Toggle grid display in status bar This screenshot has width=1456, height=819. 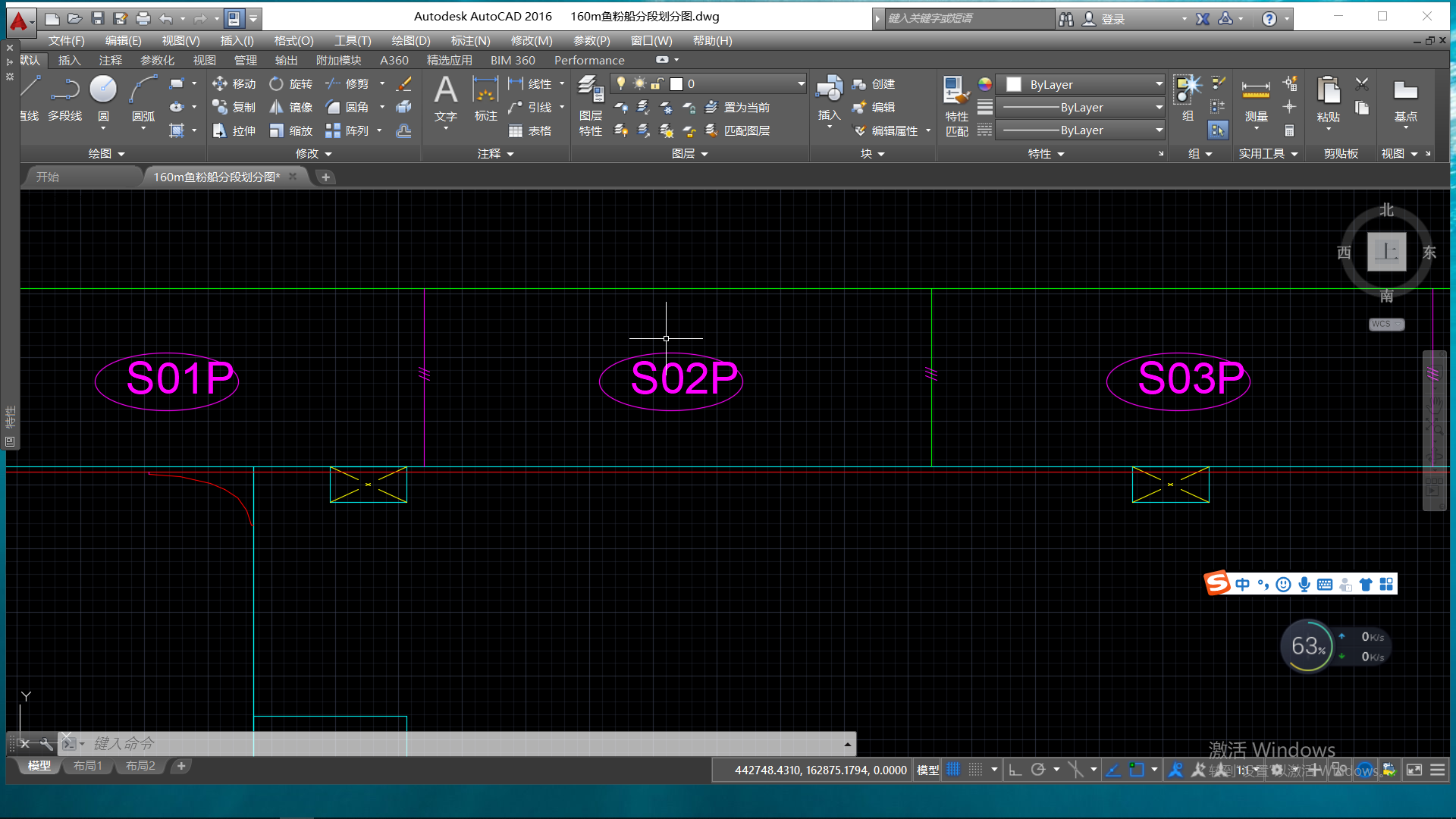[953, 770]
